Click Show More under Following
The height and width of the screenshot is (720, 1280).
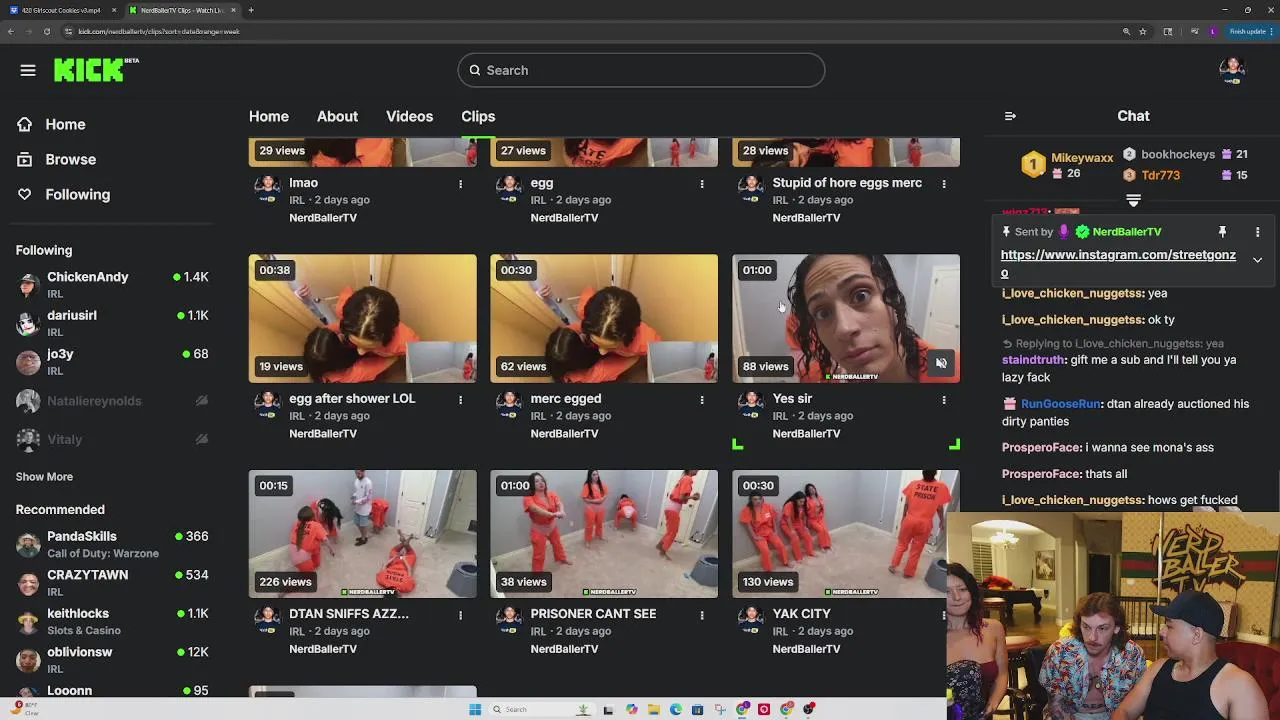pyautogui.click(x=44, y=477)
